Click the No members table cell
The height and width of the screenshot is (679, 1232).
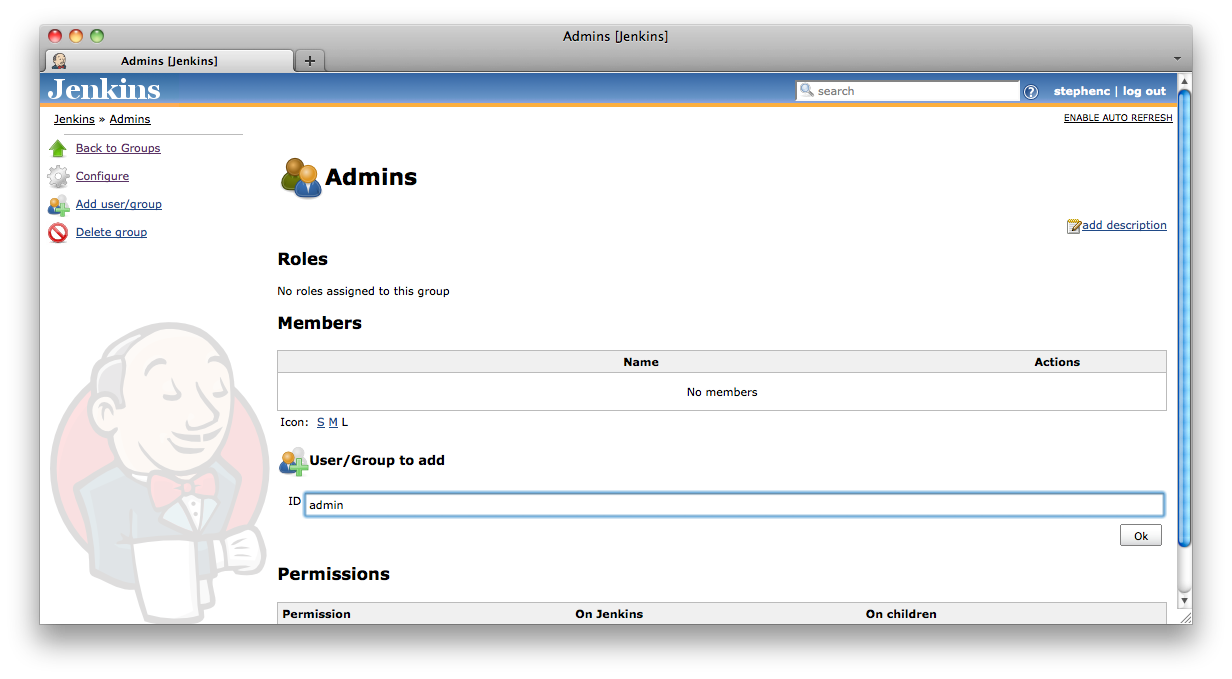click(722, 392)
